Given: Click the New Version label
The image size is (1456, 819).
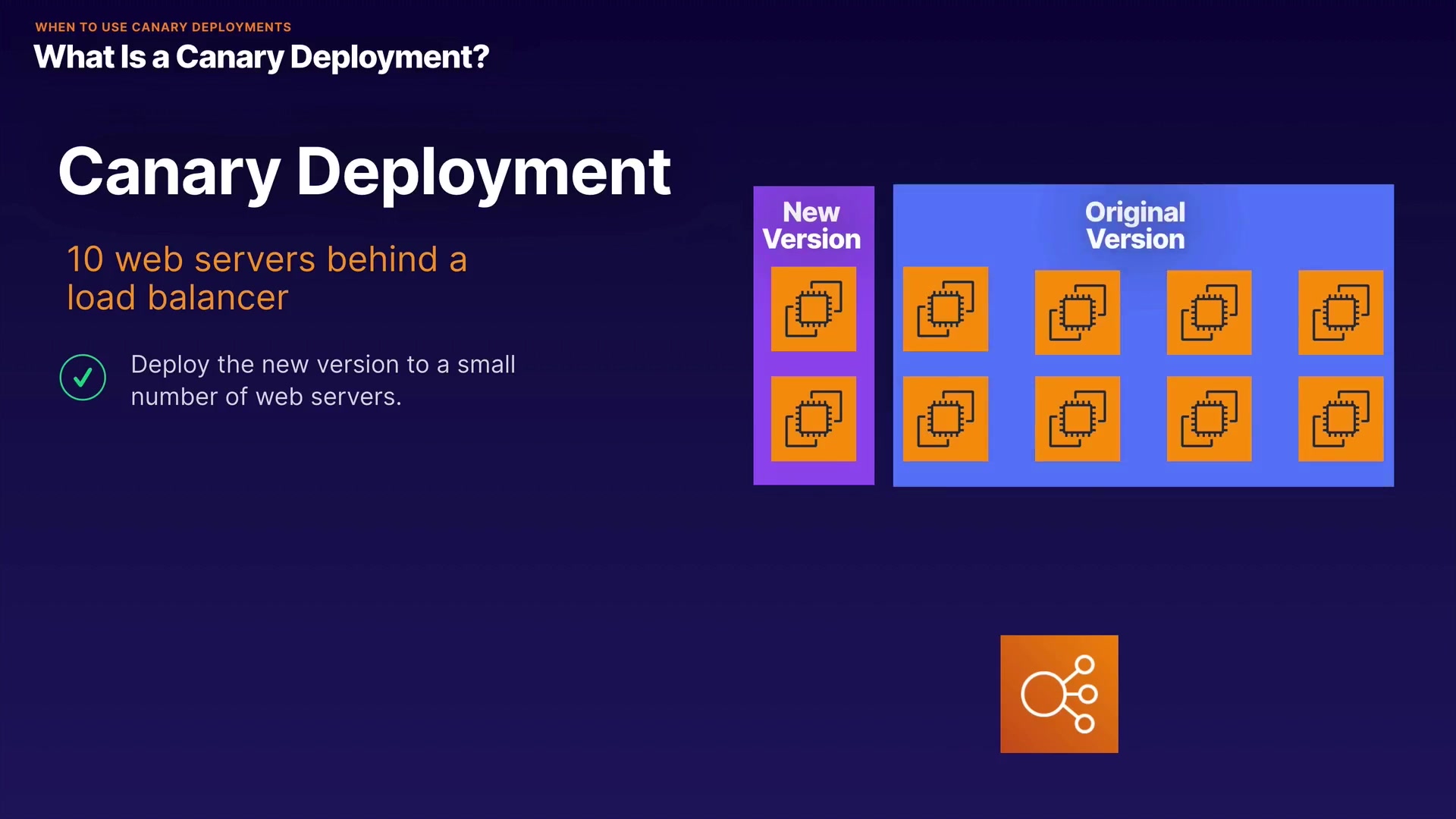Looking at the screenshot, I should 811,225.
